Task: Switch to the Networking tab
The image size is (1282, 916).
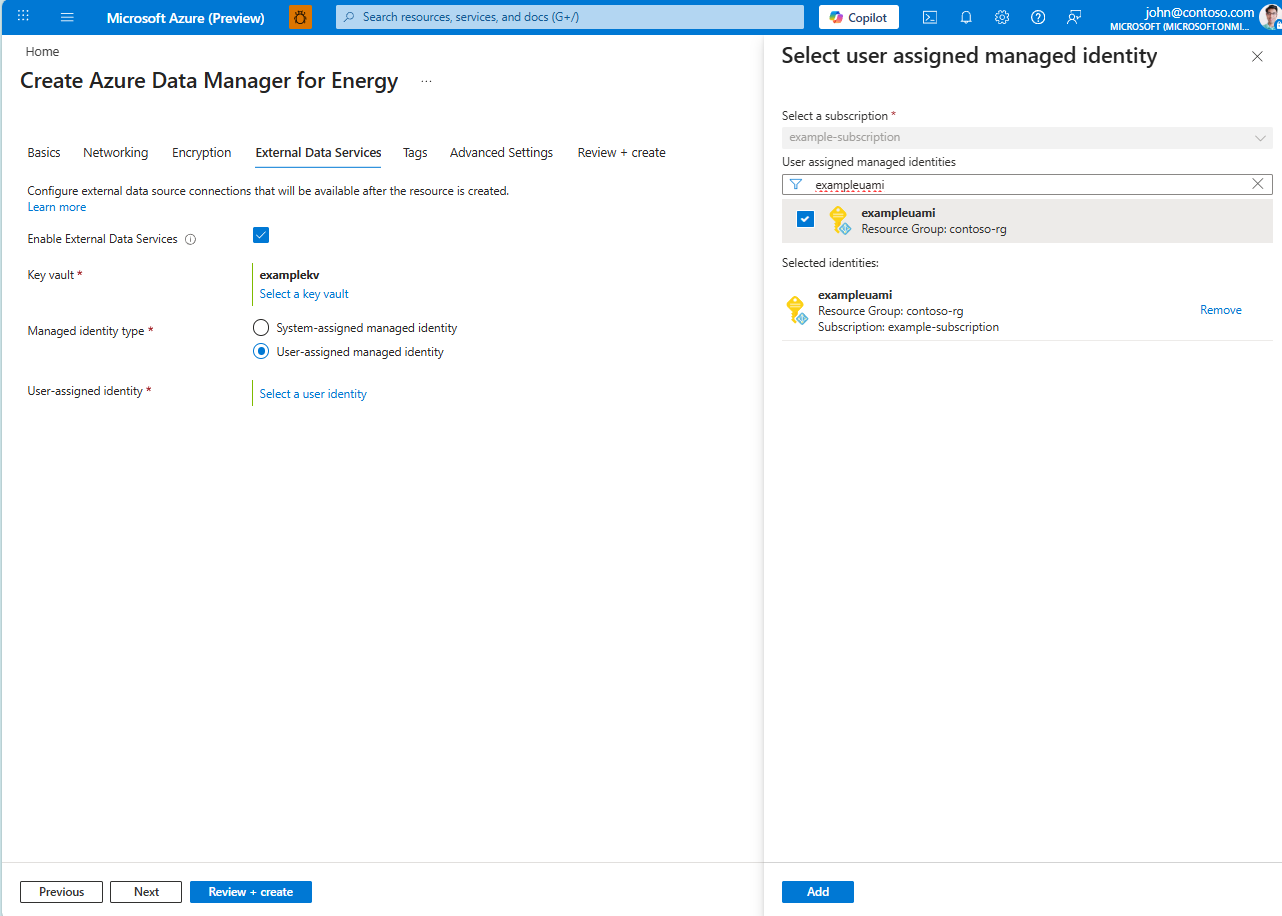Action: coord(115,152)
